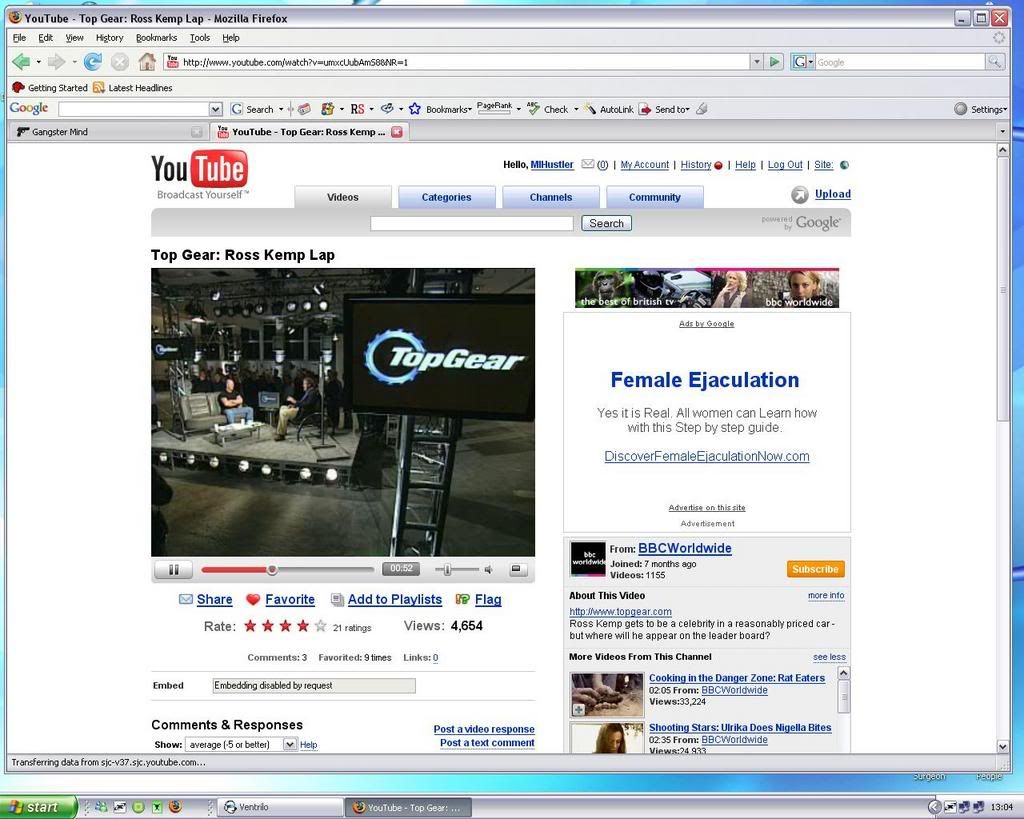This screenshot has height=819, width=1024.
Task: Go back with the green Back arrow
Action: 21,62
